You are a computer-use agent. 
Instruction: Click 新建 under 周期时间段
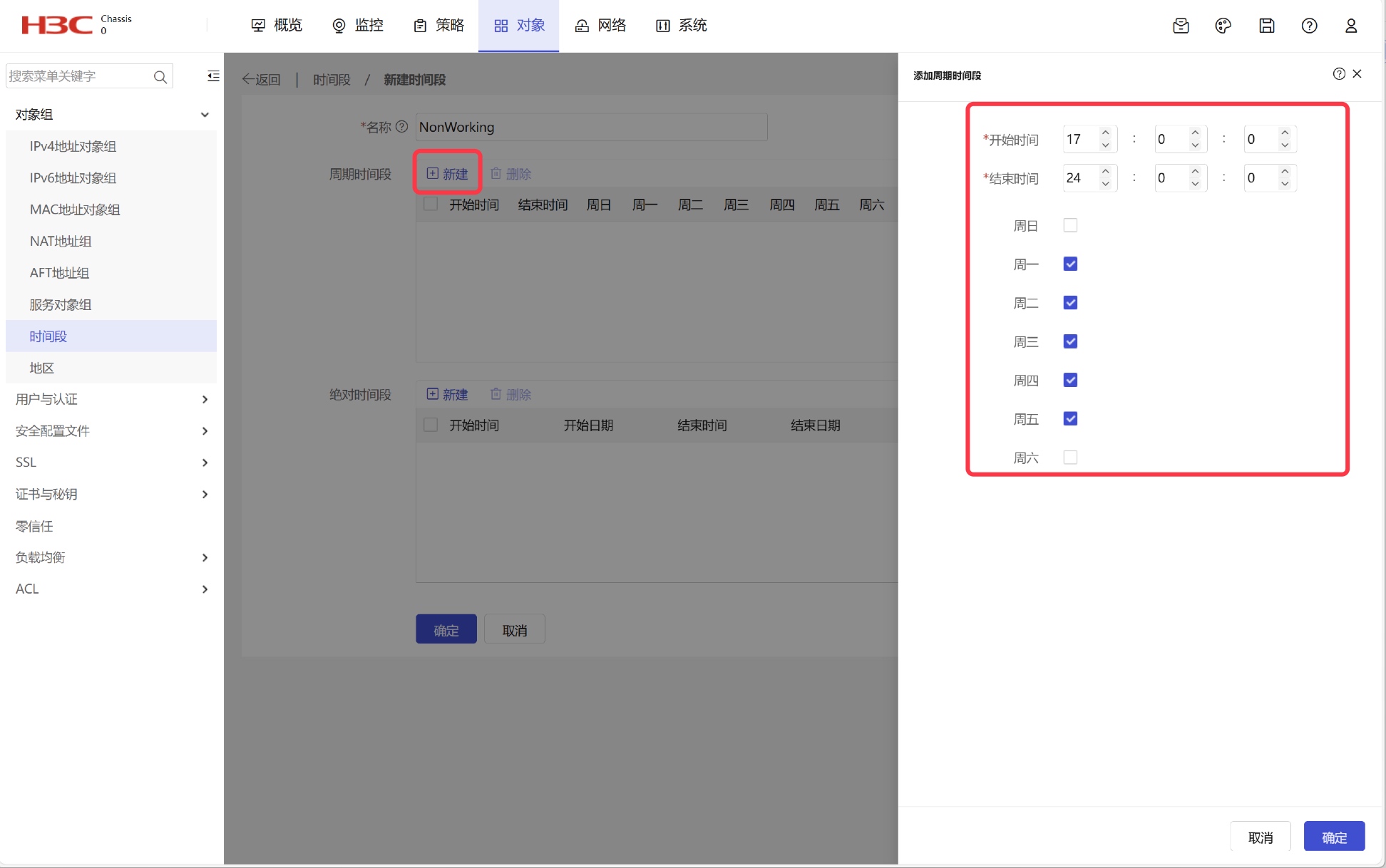447,173
